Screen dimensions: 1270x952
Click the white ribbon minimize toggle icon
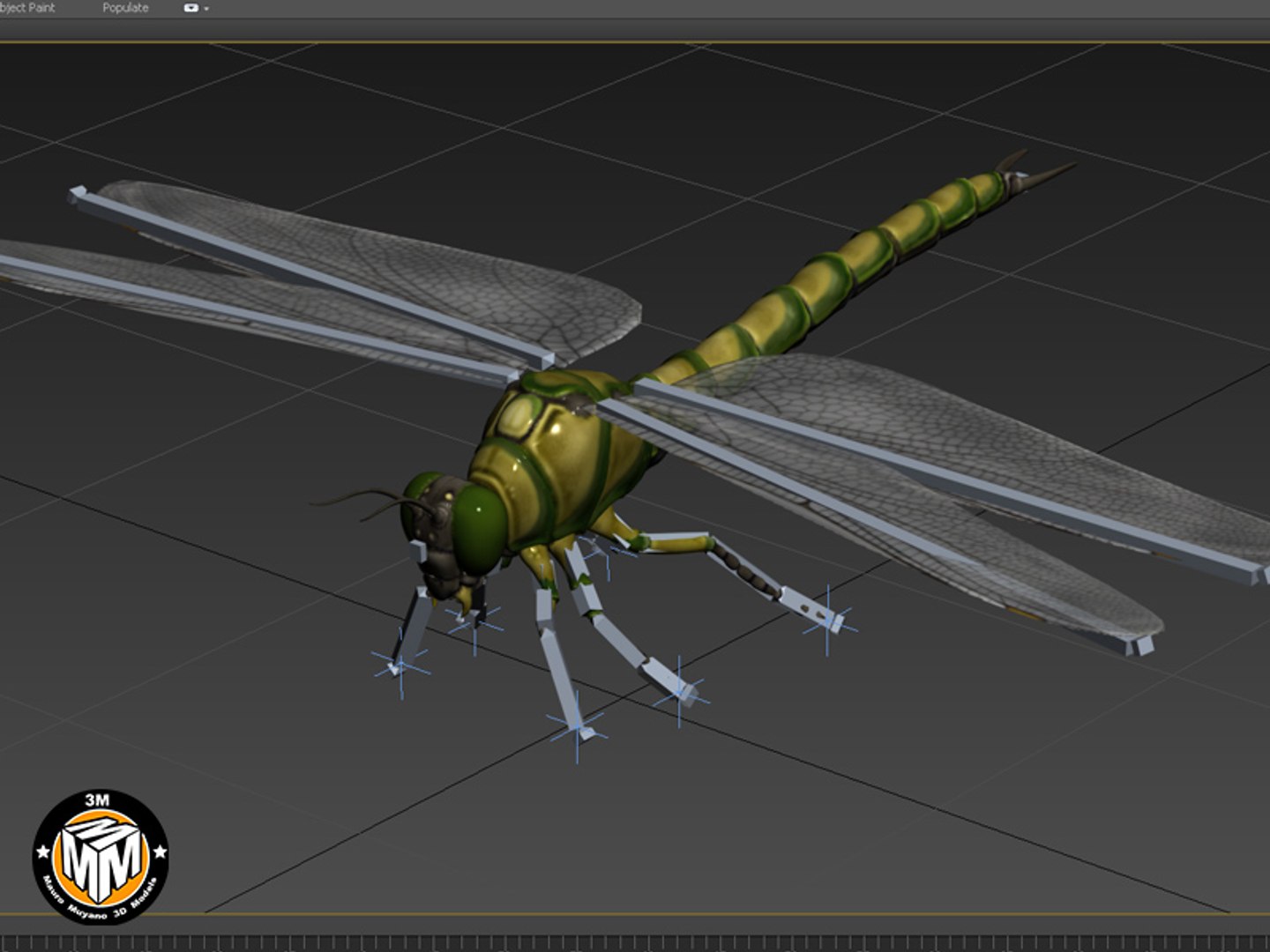190,8
